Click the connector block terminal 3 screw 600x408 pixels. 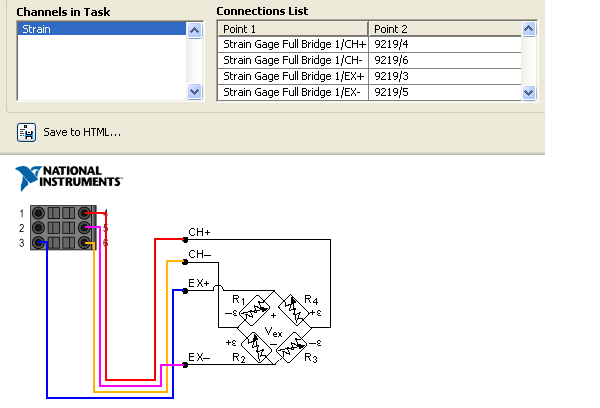(x=38, y=242)
